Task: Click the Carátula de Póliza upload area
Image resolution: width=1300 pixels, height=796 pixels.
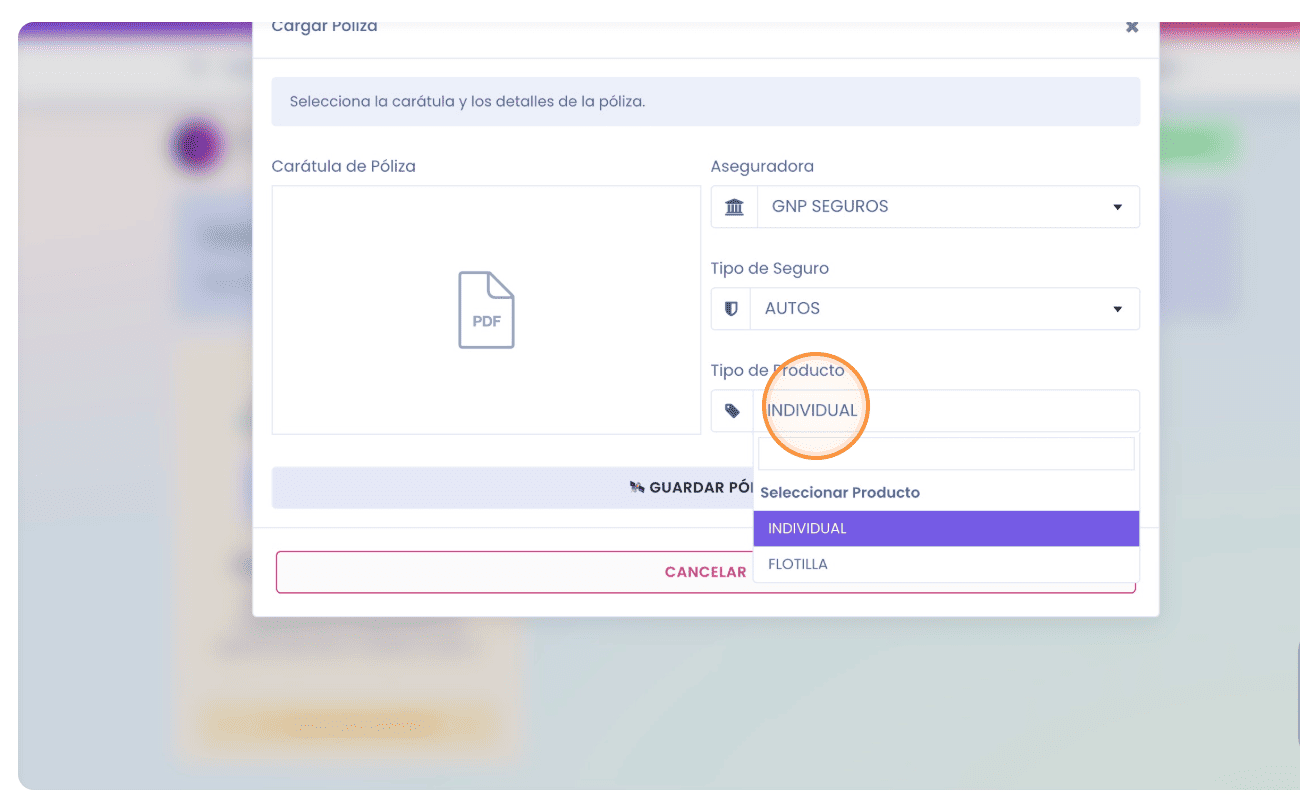Action: coord(486,310)
